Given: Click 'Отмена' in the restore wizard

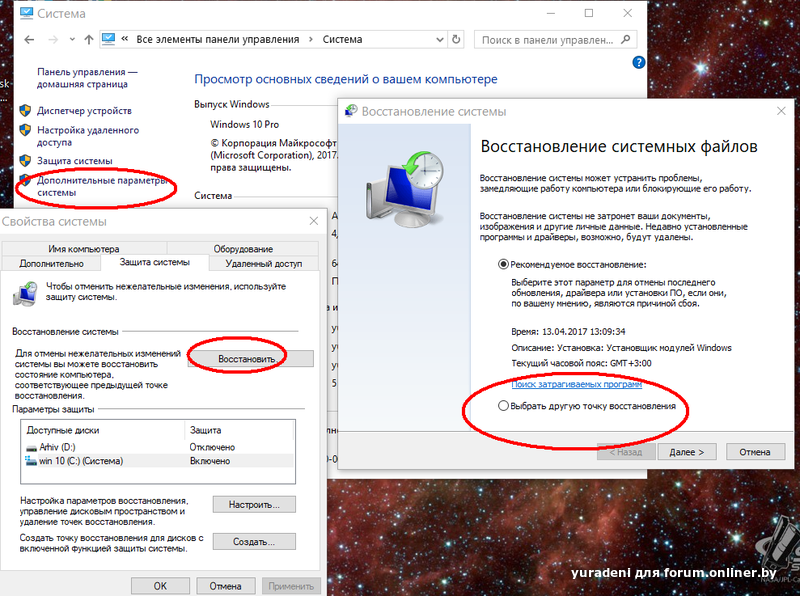Looking at the screenshot, I should [755, 452].
